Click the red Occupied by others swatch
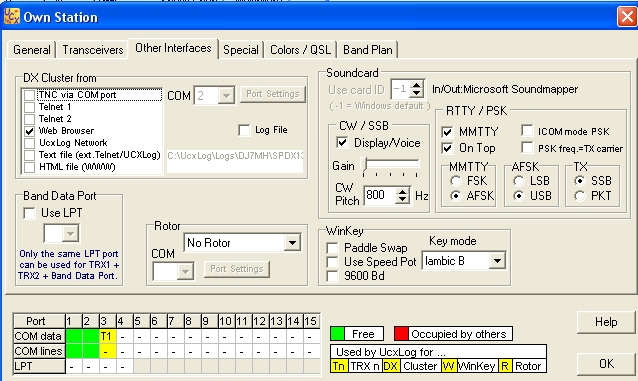This screenshot has height=381, width=638. 401,334
